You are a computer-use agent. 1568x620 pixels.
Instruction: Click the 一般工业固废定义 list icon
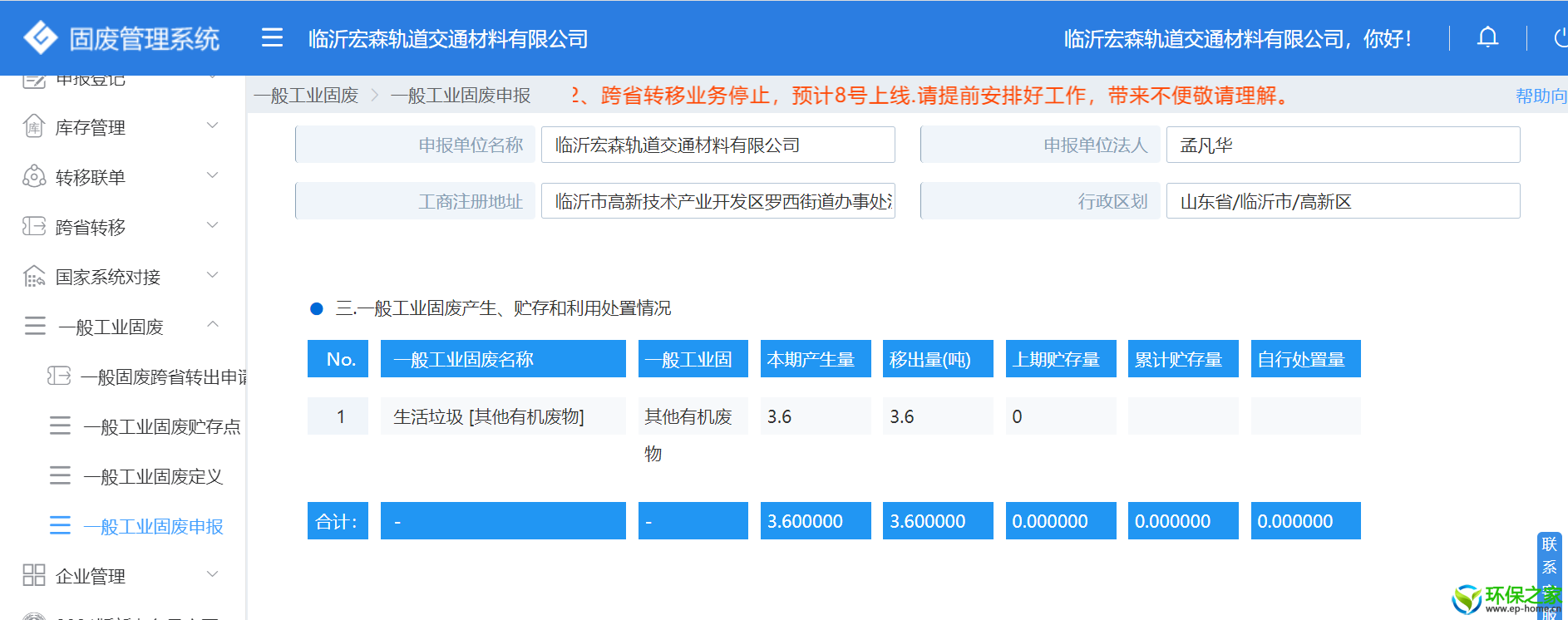click(60, 475)
